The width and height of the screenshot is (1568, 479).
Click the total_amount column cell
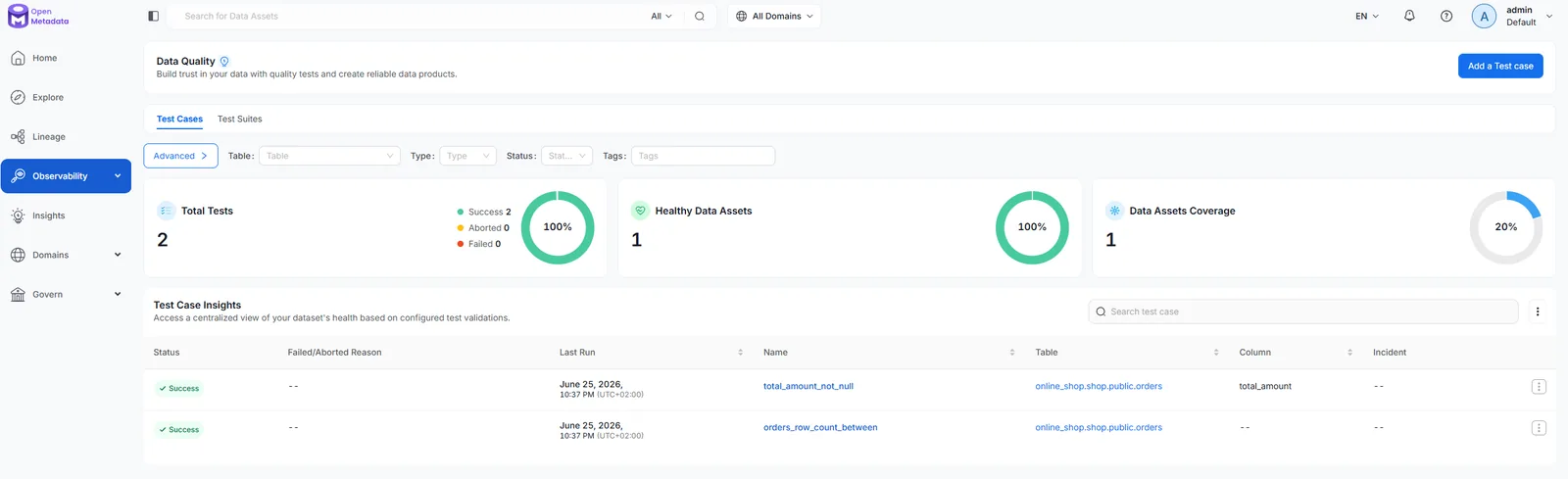pyautogui.click(x=1265, y=386)
